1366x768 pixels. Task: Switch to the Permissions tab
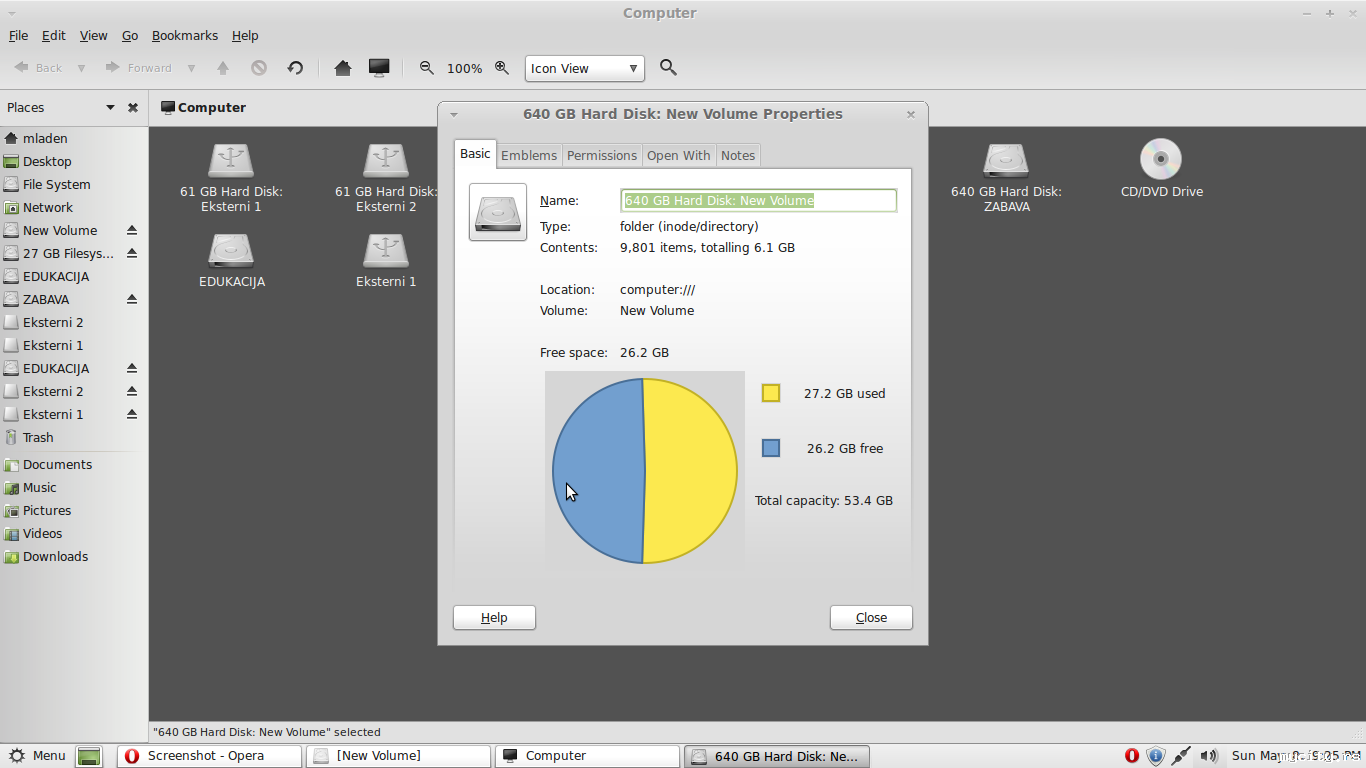(602, 155)
